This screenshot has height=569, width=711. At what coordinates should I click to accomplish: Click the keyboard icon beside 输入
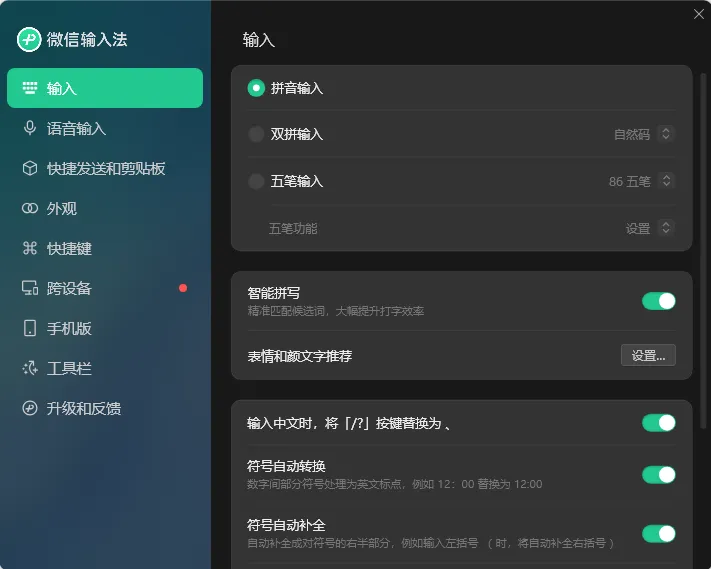point(30,88)
